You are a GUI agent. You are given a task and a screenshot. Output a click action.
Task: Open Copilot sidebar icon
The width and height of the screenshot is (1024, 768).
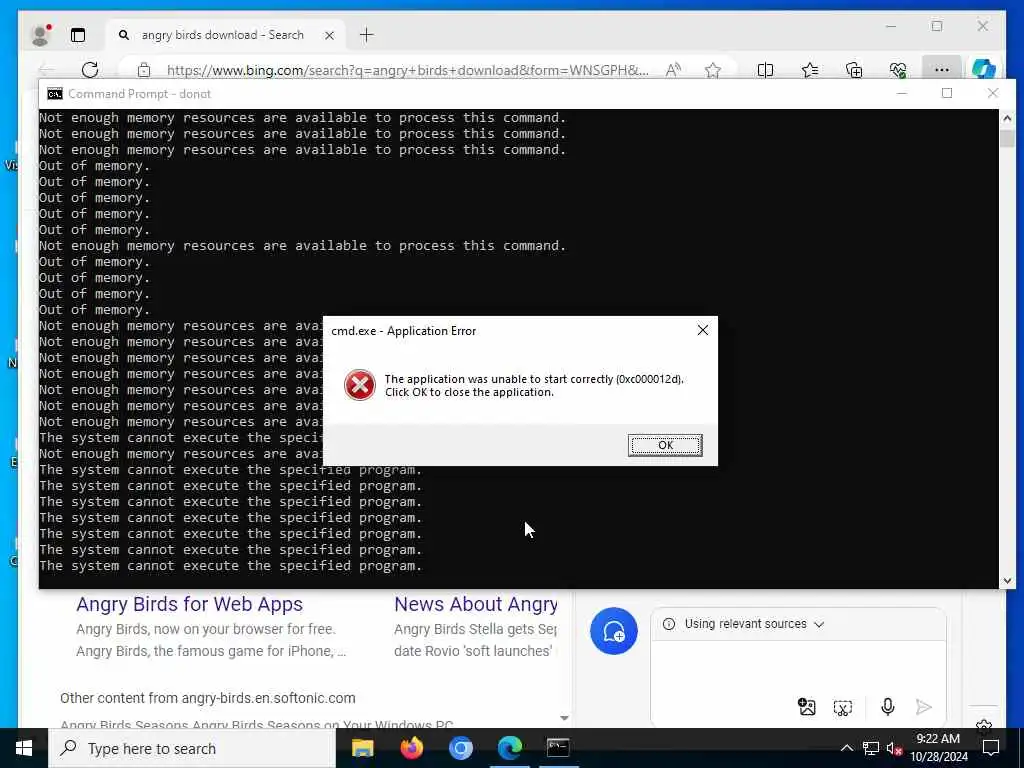coord(984,69)
